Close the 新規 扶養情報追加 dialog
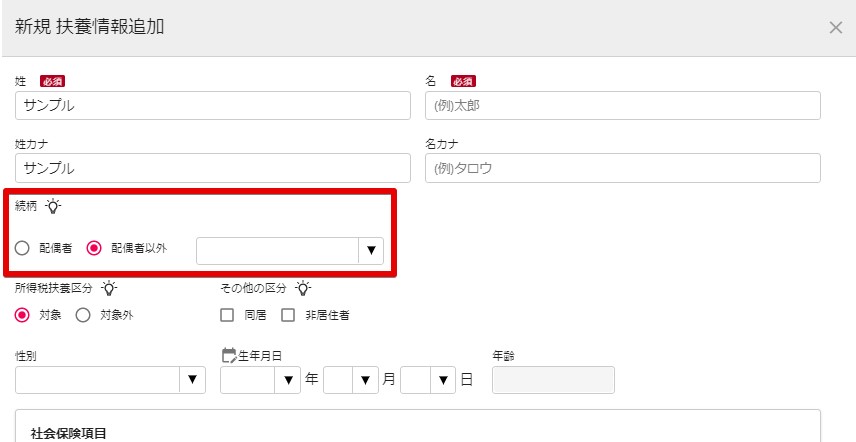The height and width of the screenshot is (442, 856). pos(835,28)
